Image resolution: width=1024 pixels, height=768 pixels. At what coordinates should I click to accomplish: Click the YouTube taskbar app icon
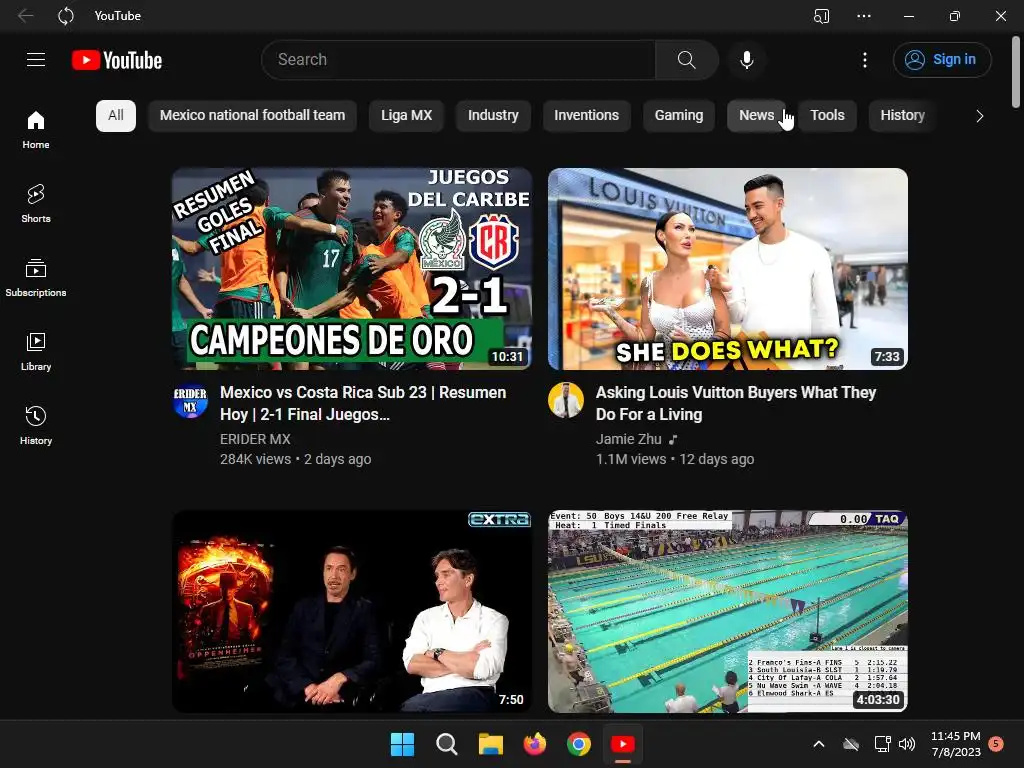[x=622, y=744]
